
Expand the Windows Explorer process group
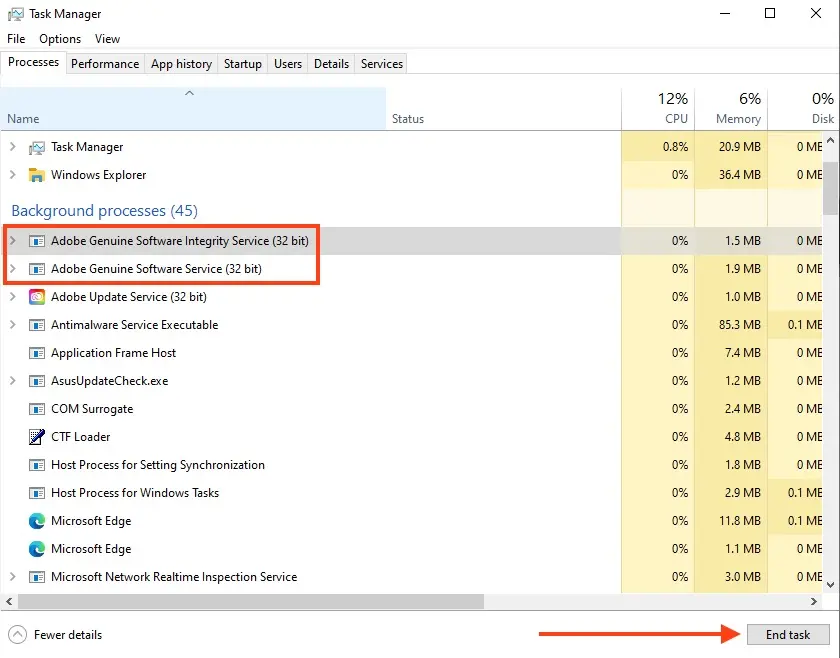[13, 175]
